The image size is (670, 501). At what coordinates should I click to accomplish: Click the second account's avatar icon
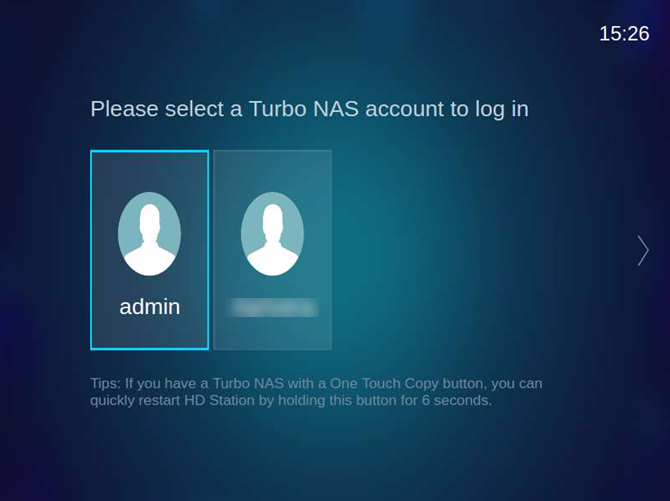pos(273,234)
